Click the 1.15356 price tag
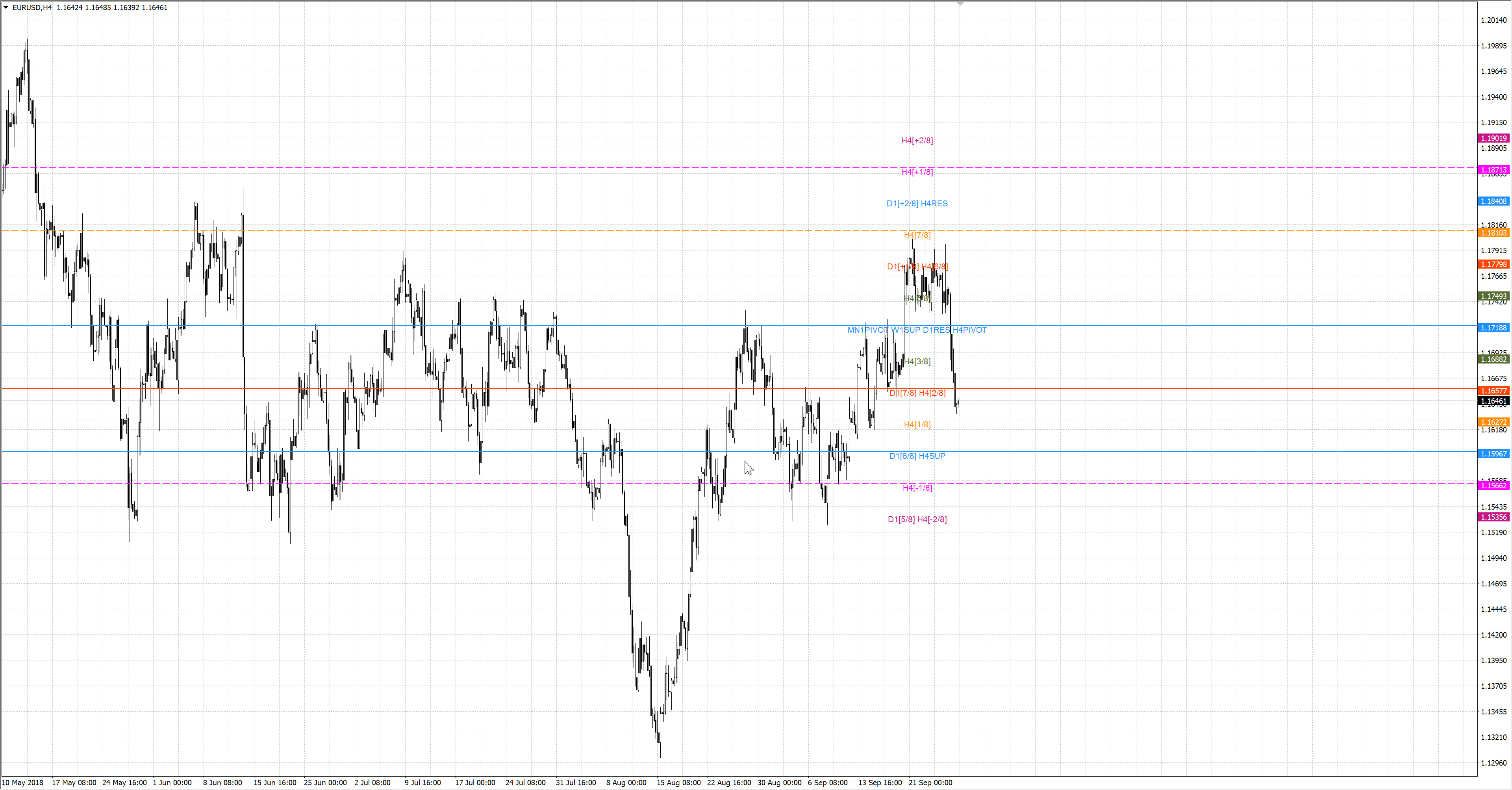The image size is (1512, 790). point(1493,517)
